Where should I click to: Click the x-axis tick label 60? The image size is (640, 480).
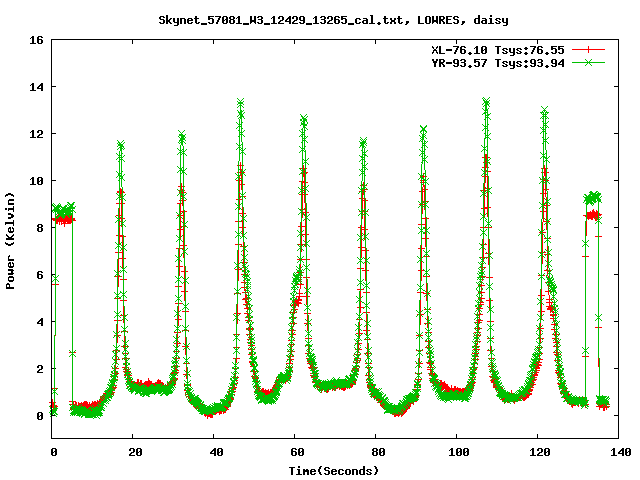pos(297,452)
